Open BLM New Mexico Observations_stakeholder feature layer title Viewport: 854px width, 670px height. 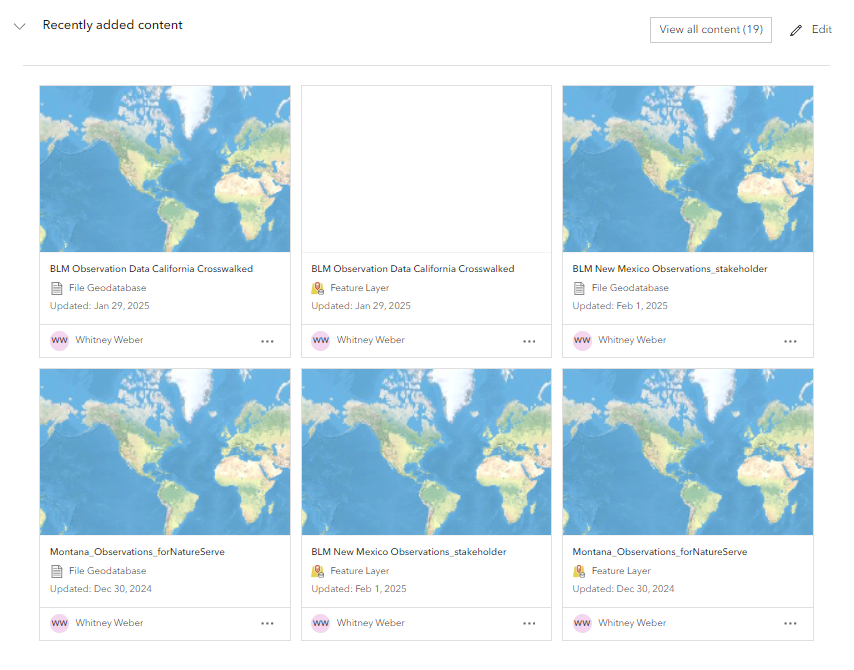pos(408,552)
